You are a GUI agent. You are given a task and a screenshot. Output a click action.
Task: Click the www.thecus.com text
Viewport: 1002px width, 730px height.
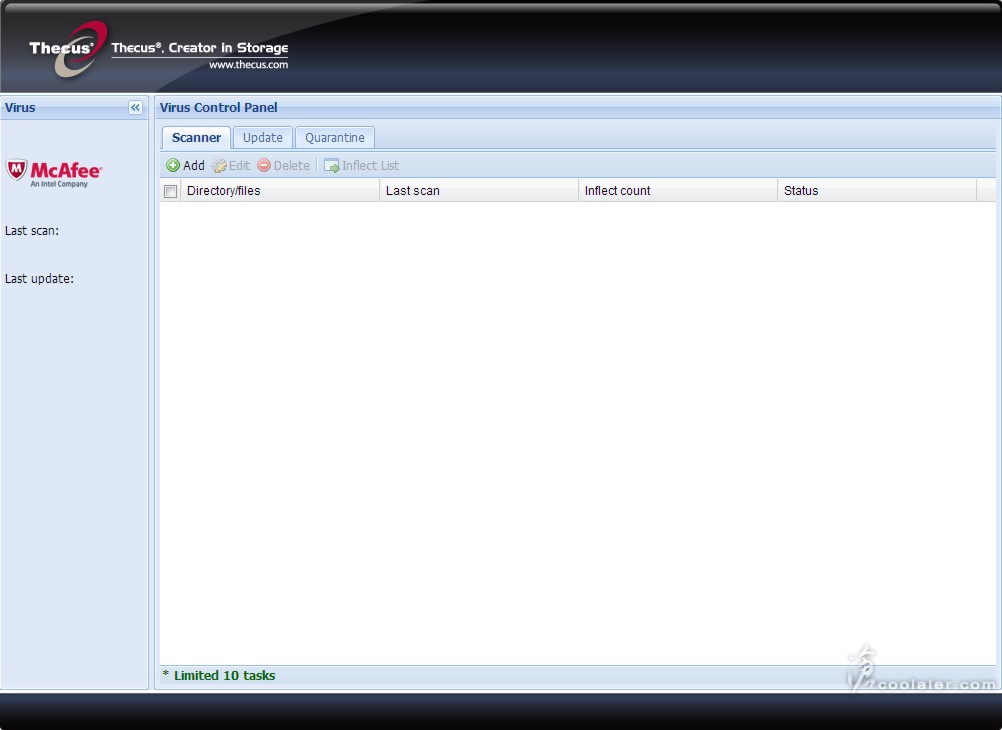click(x=249, y=65)
